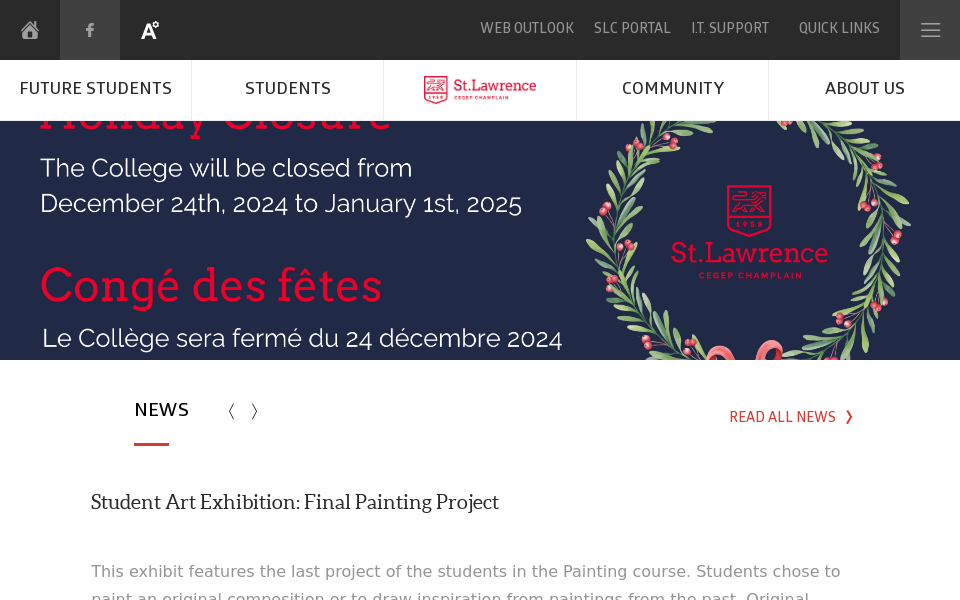
Task: Visit the SLC Portal link
Action: pyautogui.click(x=632, y=28)
